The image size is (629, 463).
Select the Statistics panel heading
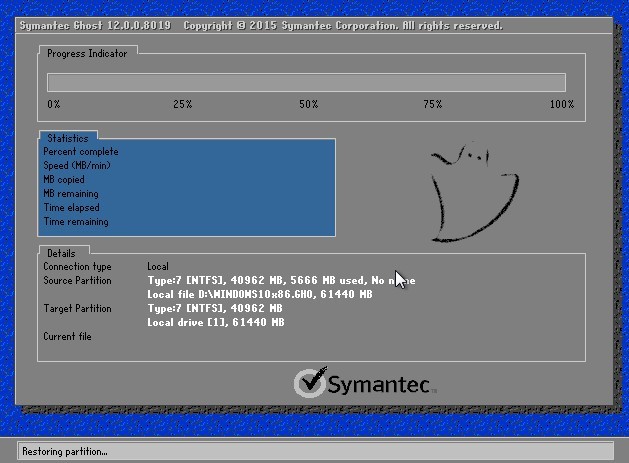68,138
